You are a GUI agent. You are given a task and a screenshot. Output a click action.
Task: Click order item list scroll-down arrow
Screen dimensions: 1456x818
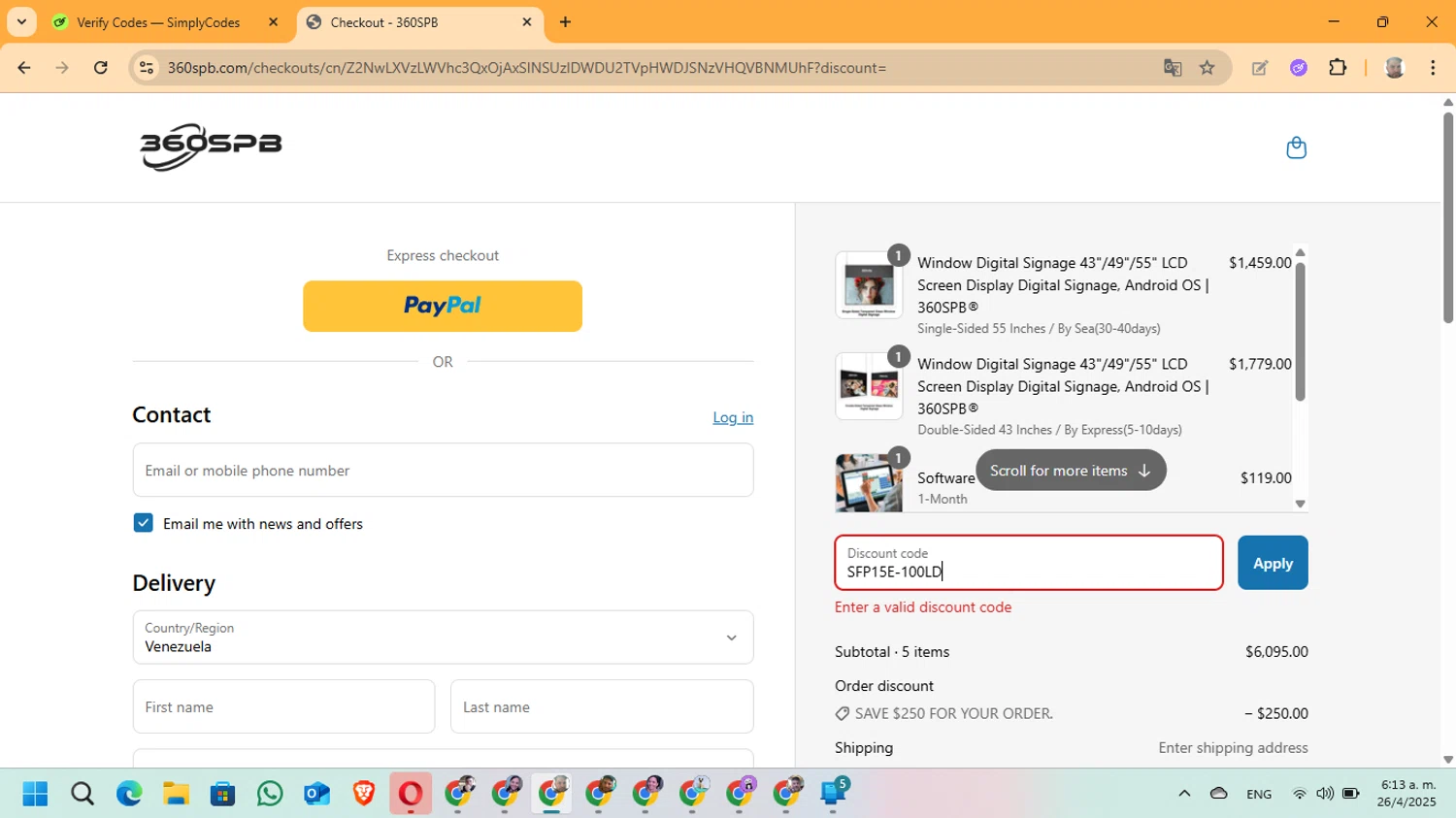1300,504
